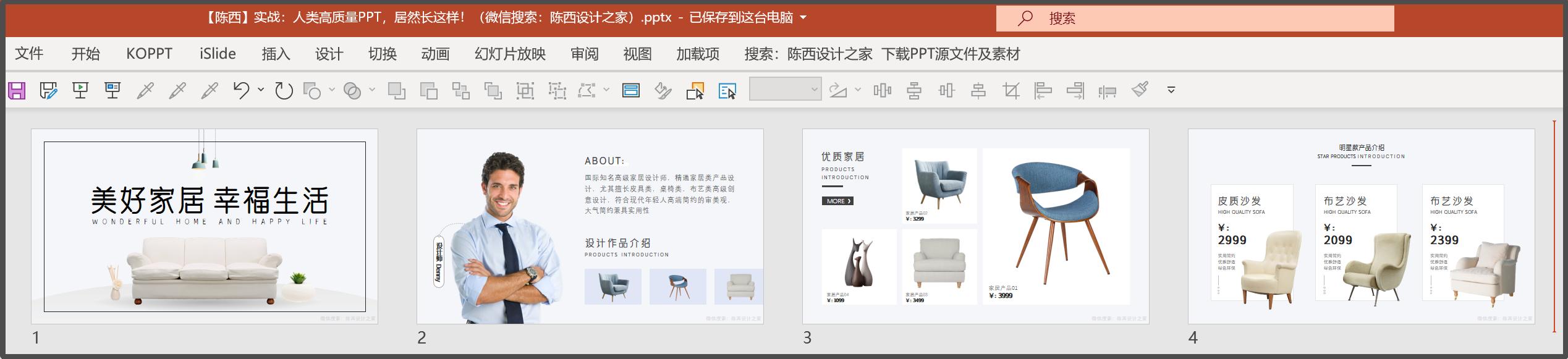The height and width of the screenshot is (359, 1568).
Task: Click the Send to Back icon
Action: coord(428,91)
